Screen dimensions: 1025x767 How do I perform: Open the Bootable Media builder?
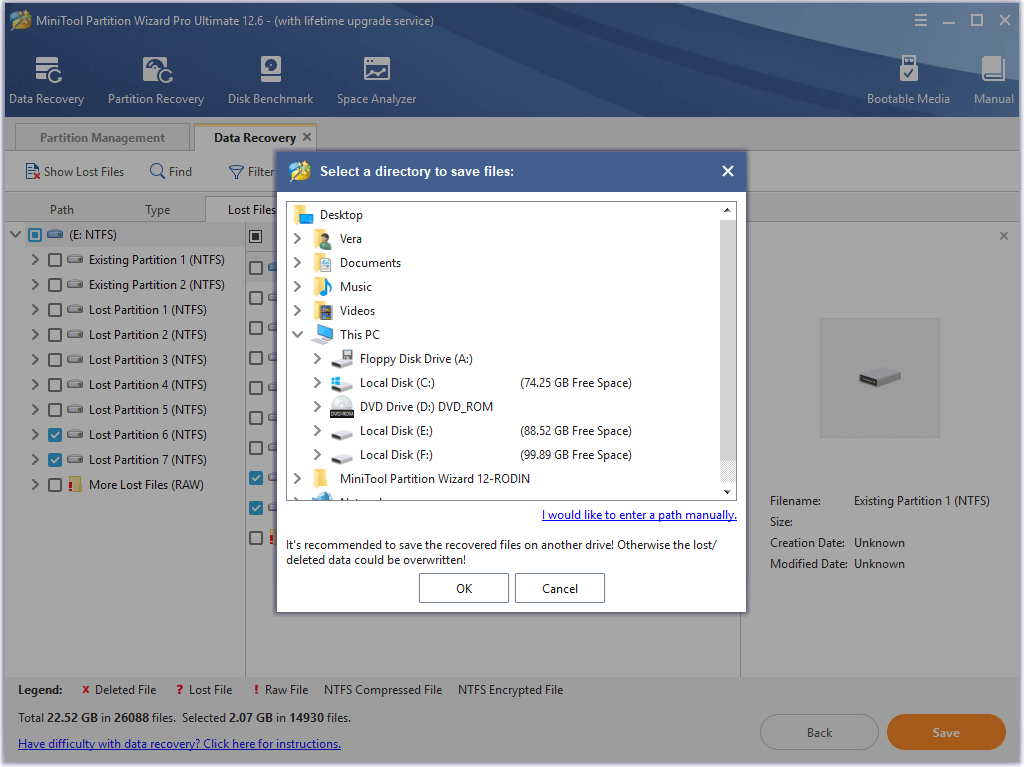coord(908,80)
